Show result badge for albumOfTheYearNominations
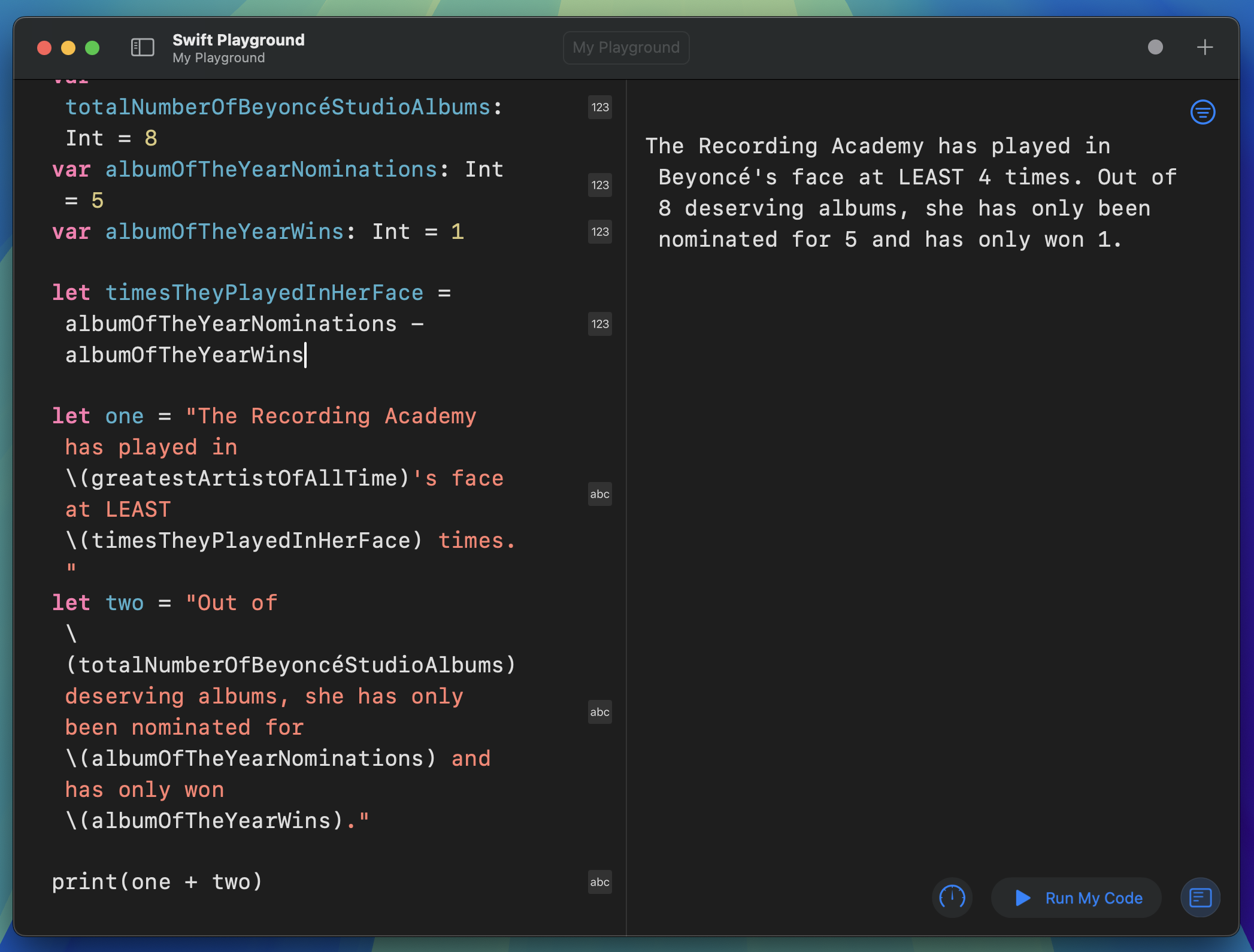 point(599,185)
